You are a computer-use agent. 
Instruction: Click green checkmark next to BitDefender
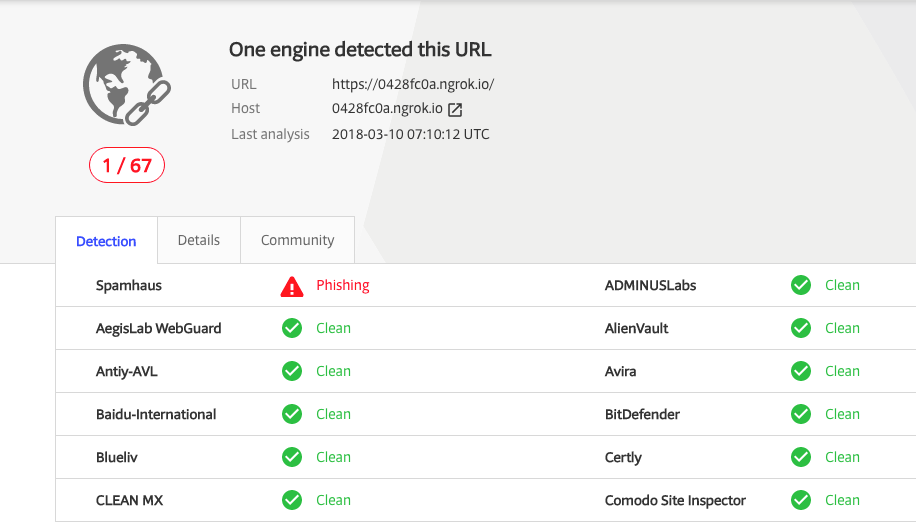(x=801, y=414)
